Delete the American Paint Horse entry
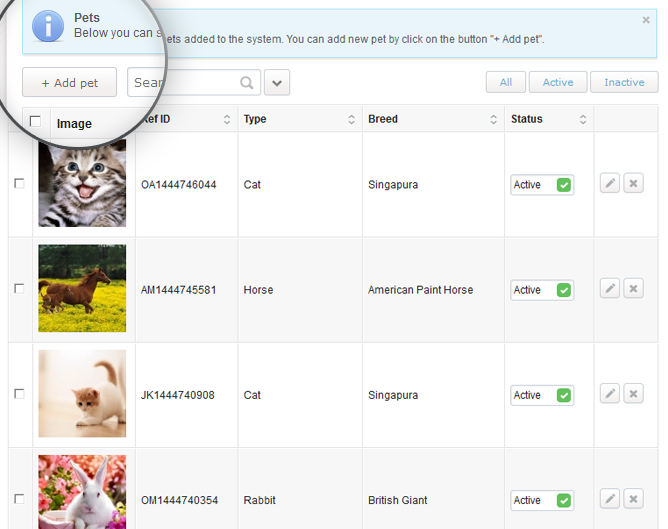 (633, 289)
